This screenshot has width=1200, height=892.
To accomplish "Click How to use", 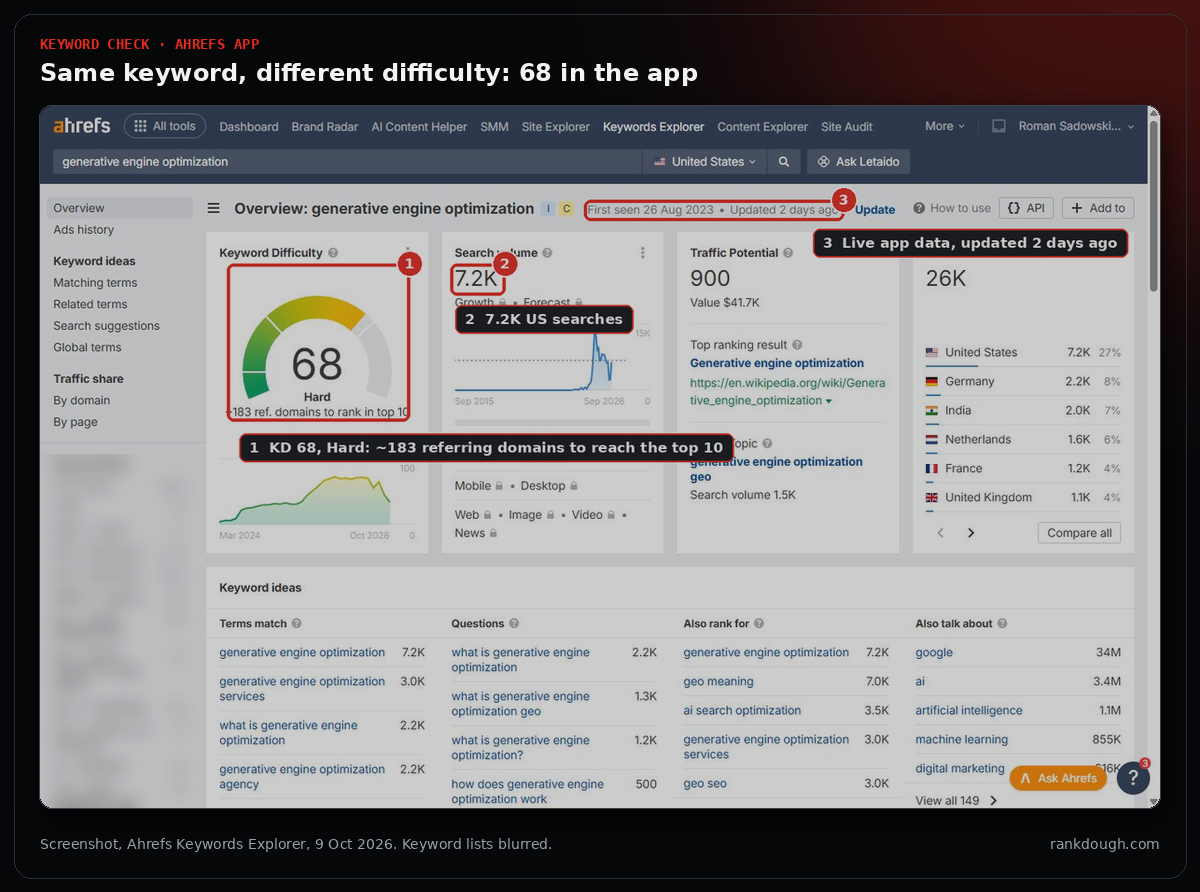I will (951, 208).
